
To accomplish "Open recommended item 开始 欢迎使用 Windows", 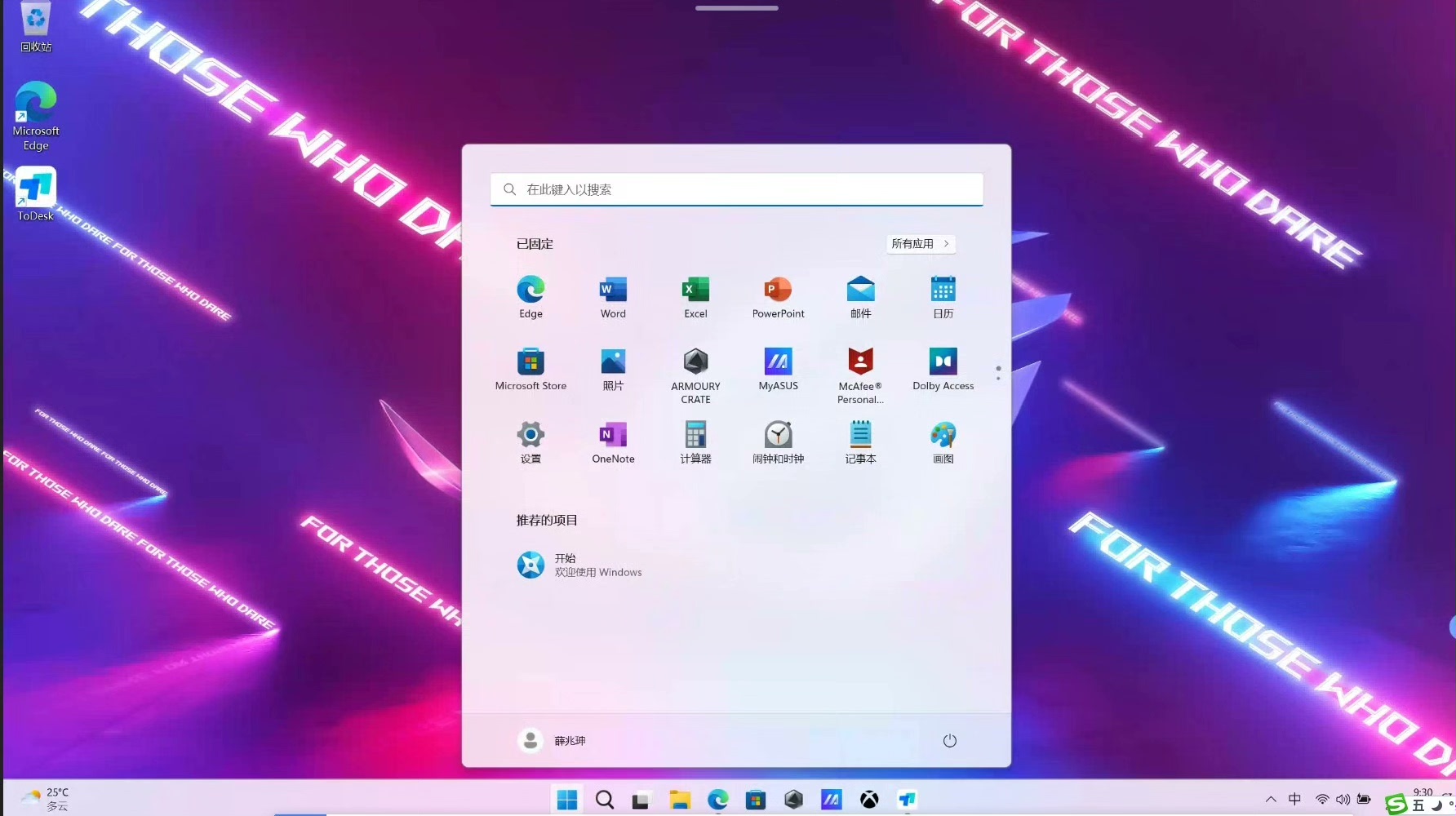I will point(580,565).
